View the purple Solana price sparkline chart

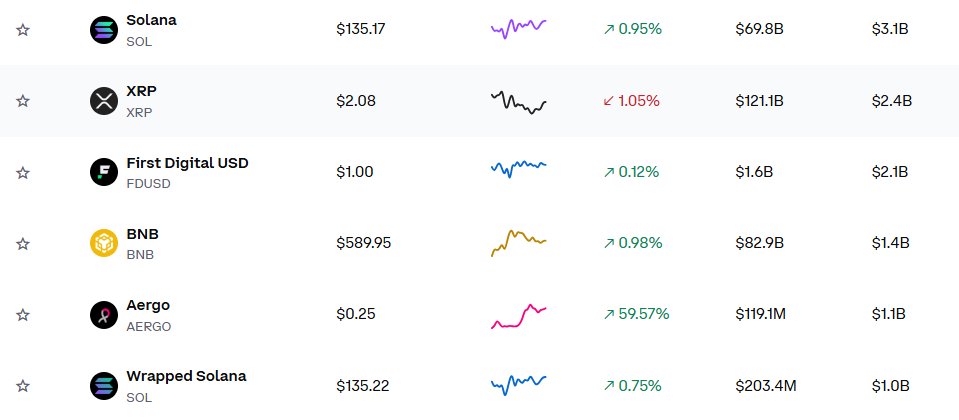click(x=518, y=28)
